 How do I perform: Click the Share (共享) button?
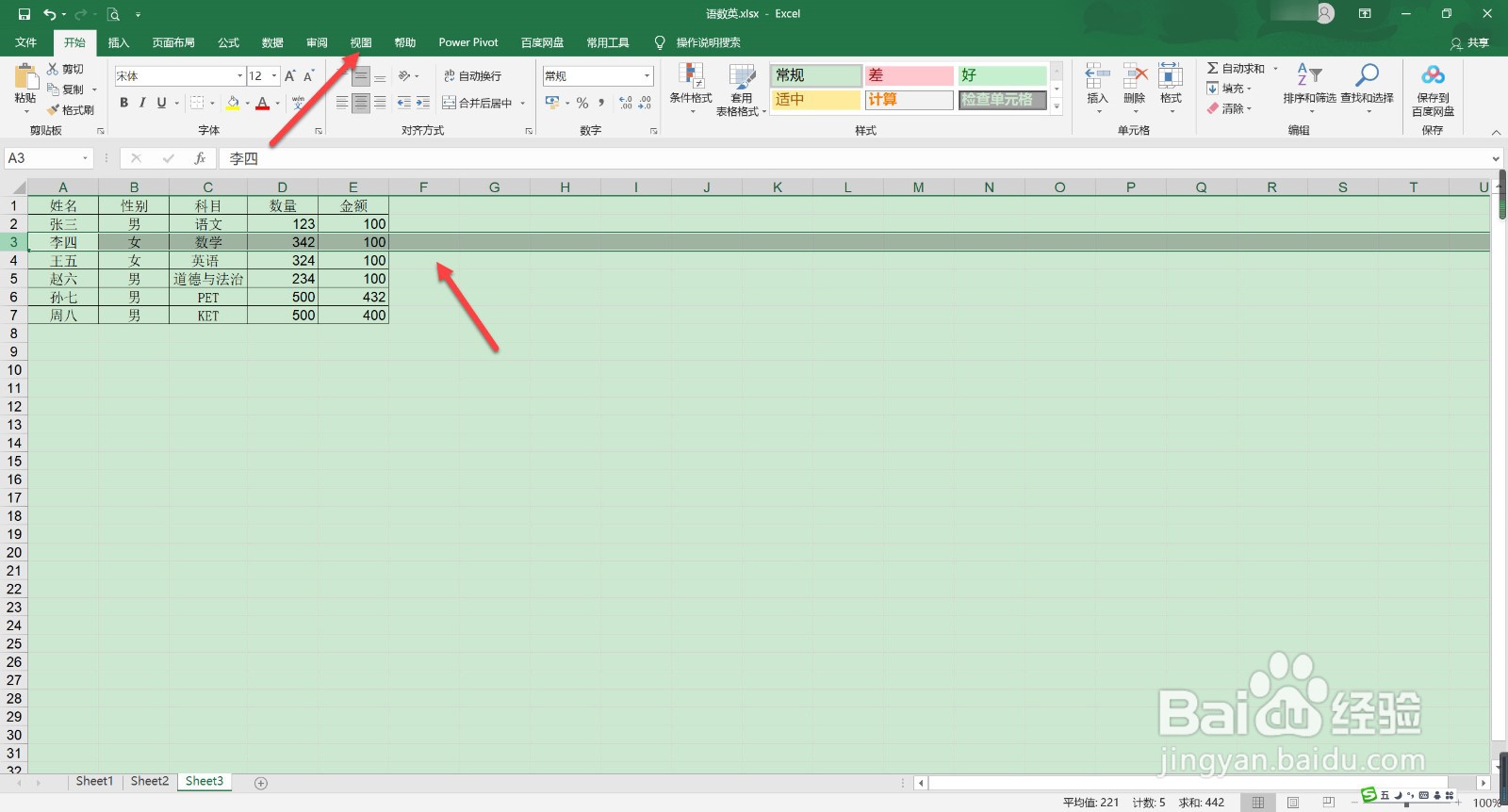point(1470,42)
